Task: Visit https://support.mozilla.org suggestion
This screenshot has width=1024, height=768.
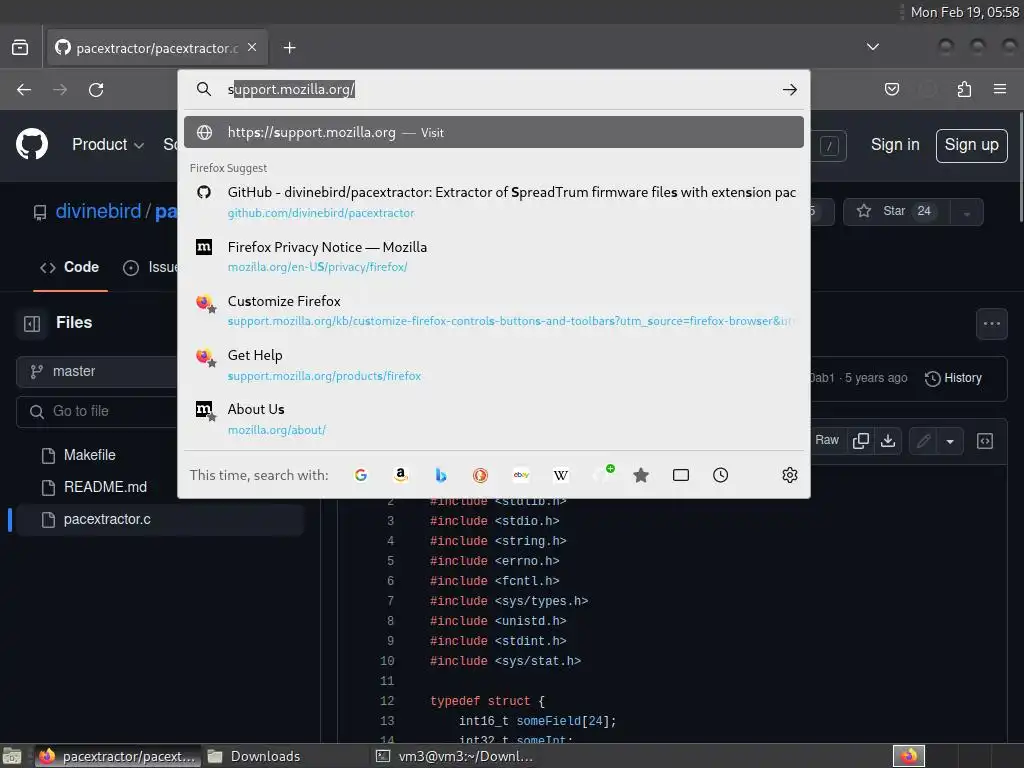Action: (494, 132)
